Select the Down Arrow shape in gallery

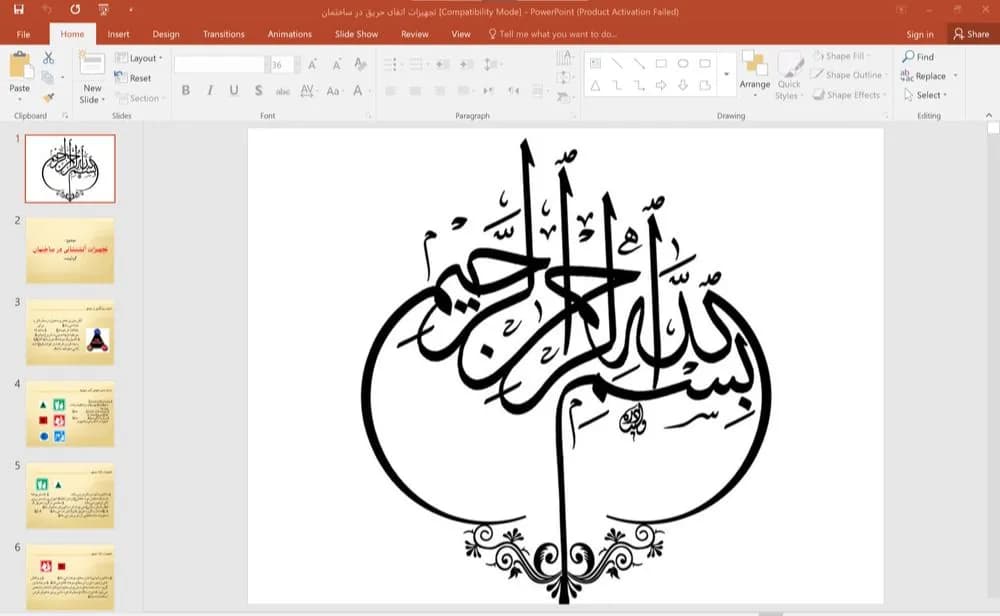682,85
